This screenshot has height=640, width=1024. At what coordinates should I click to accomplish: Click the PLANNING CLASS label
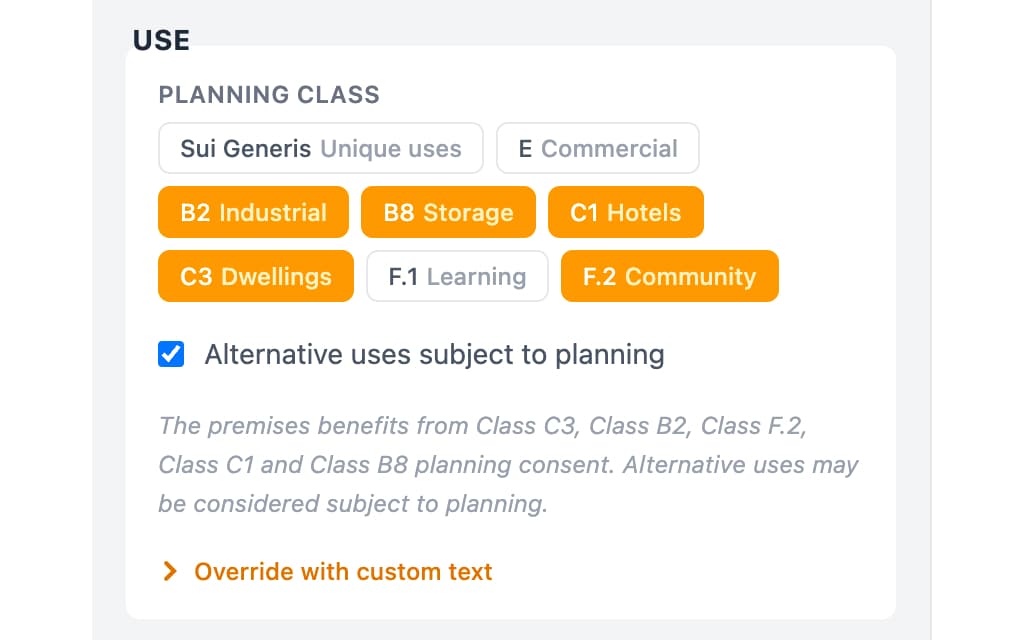tap(269, 95)
